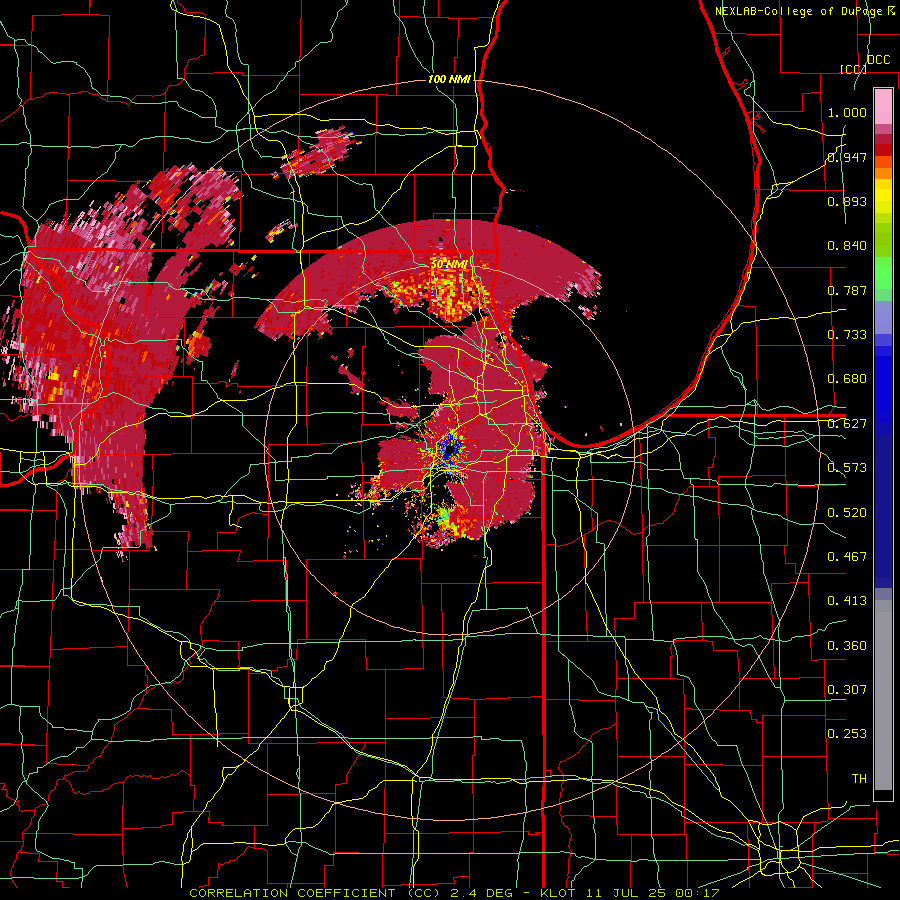Click the 100 NMI range ring label
Image resolution: width=900 pixels, height=900 pixels.
coord(449,79)
